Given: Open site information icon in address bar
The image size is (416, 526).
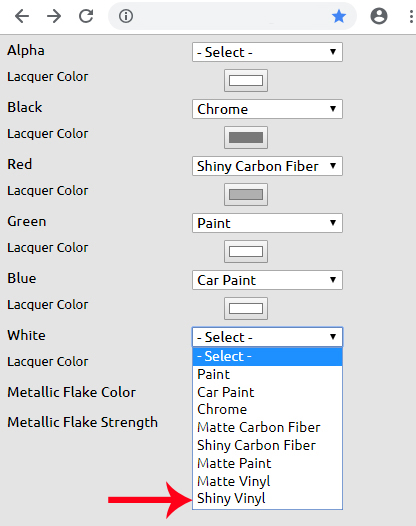Looking at the screenshot, I should 126,16.
